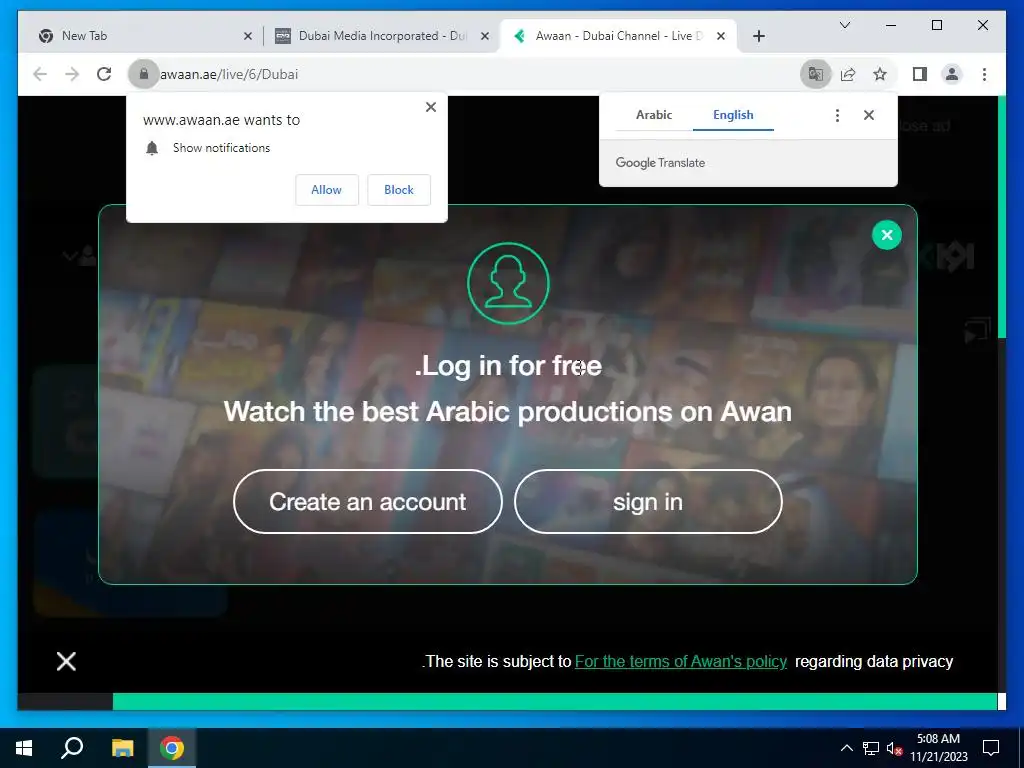The width and height of the screenshot is (1024, 768).
Task: Click the browser Forward arrow
Action: click(x=72, y=74)
